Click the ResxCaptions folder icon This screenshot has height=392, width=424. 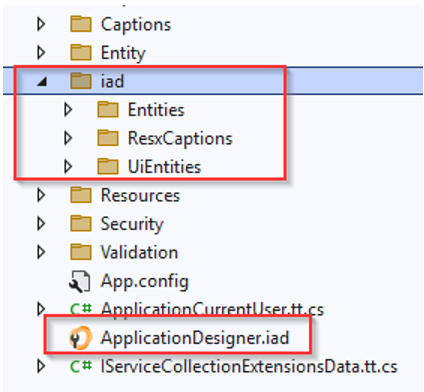(x=108, y=138)
